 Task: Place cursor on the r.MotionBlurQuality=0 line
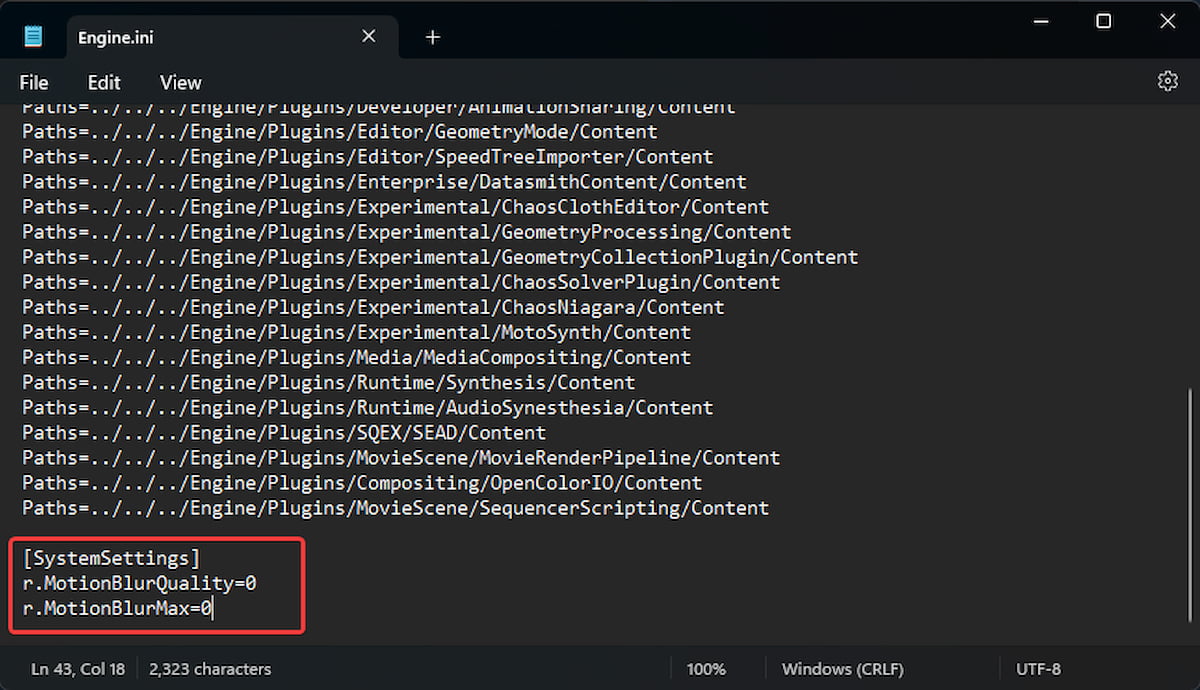[x=140, y=583]
